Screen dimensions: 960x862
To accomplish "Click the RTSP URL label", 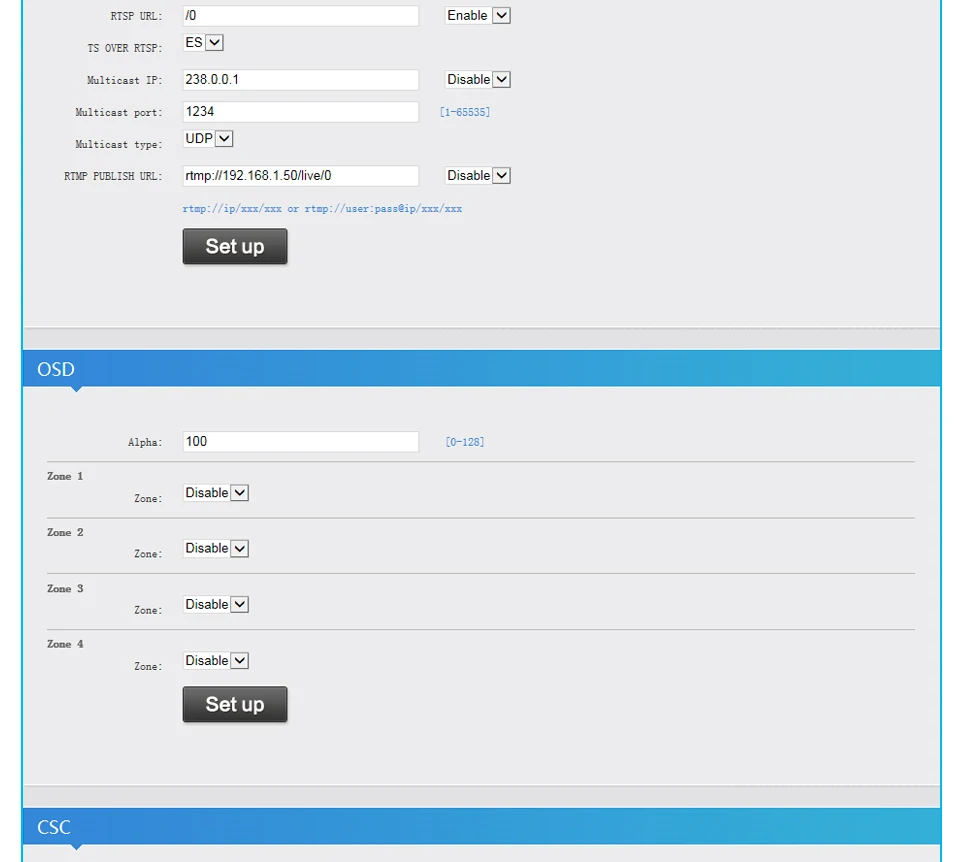I will 137,17.
